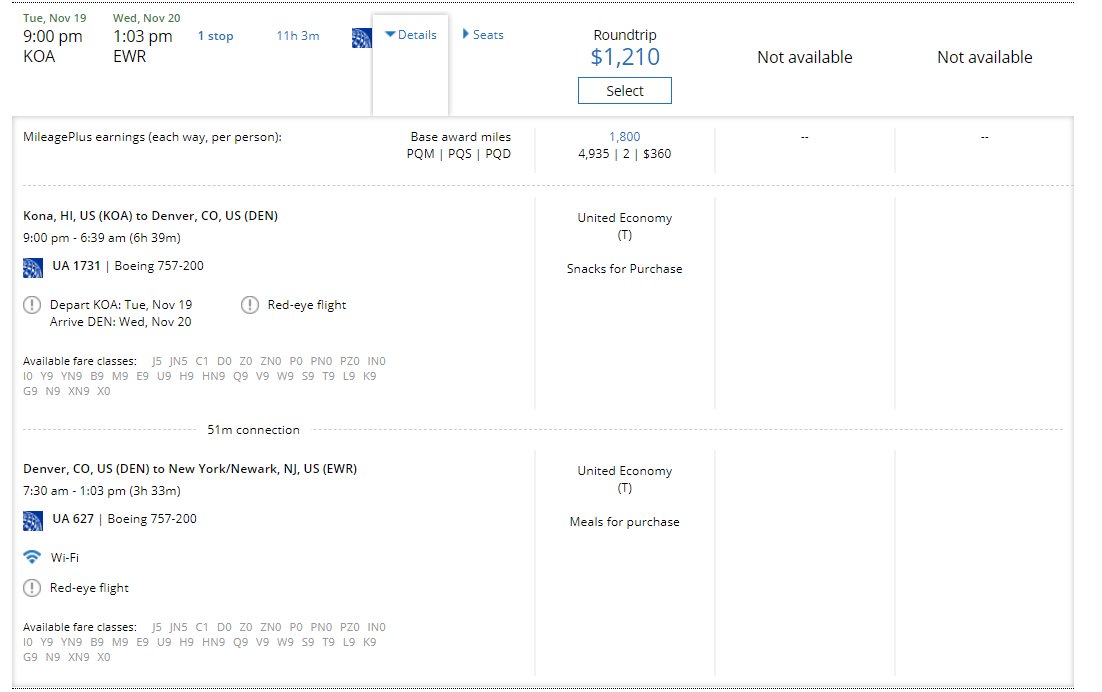The height and width of the screenshot is (692, 1102).
Task: Click Meals for purchase text
Action: coord(624,521)
